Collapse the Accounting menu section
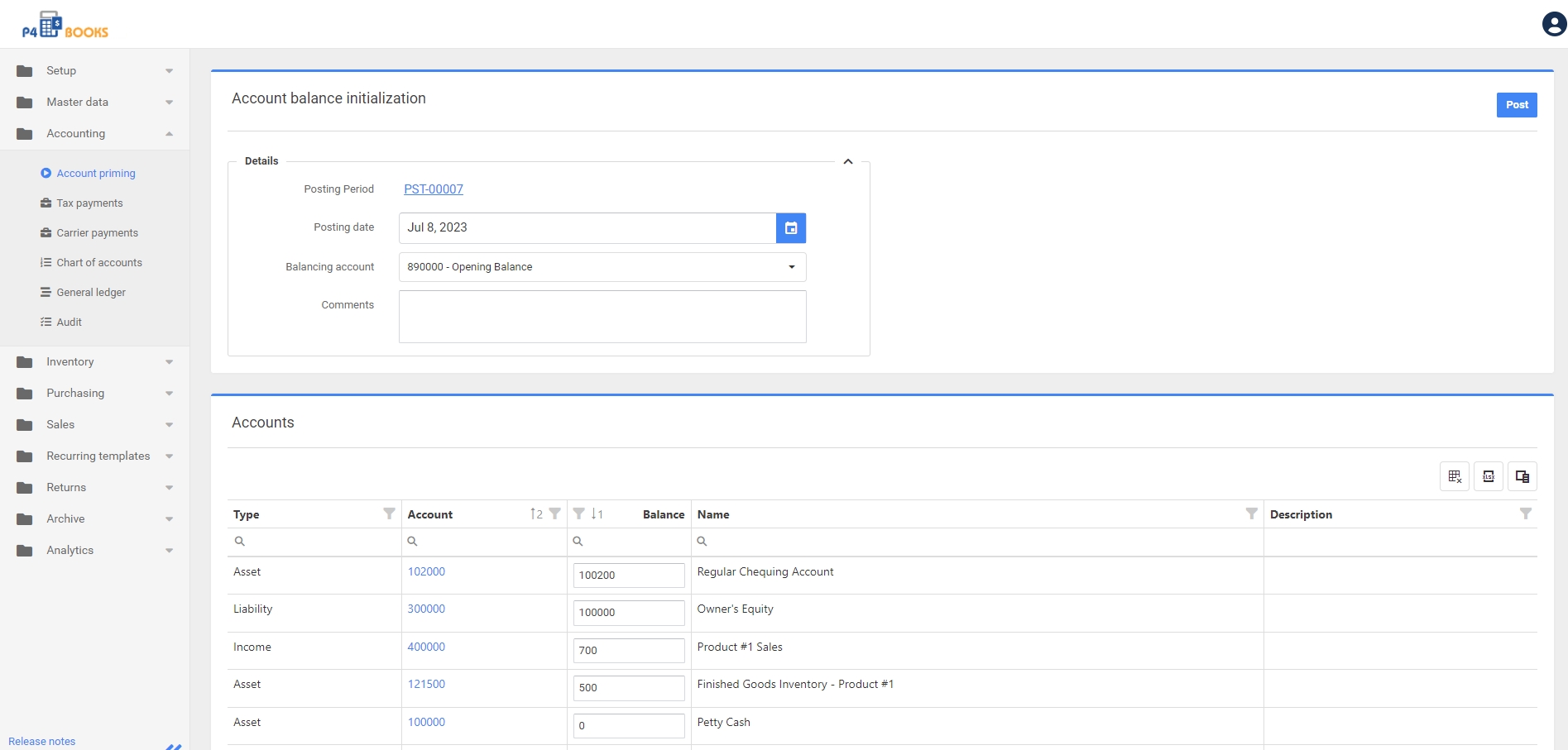The width and height of the screenshot is (1568, 750). pos(169,134)
